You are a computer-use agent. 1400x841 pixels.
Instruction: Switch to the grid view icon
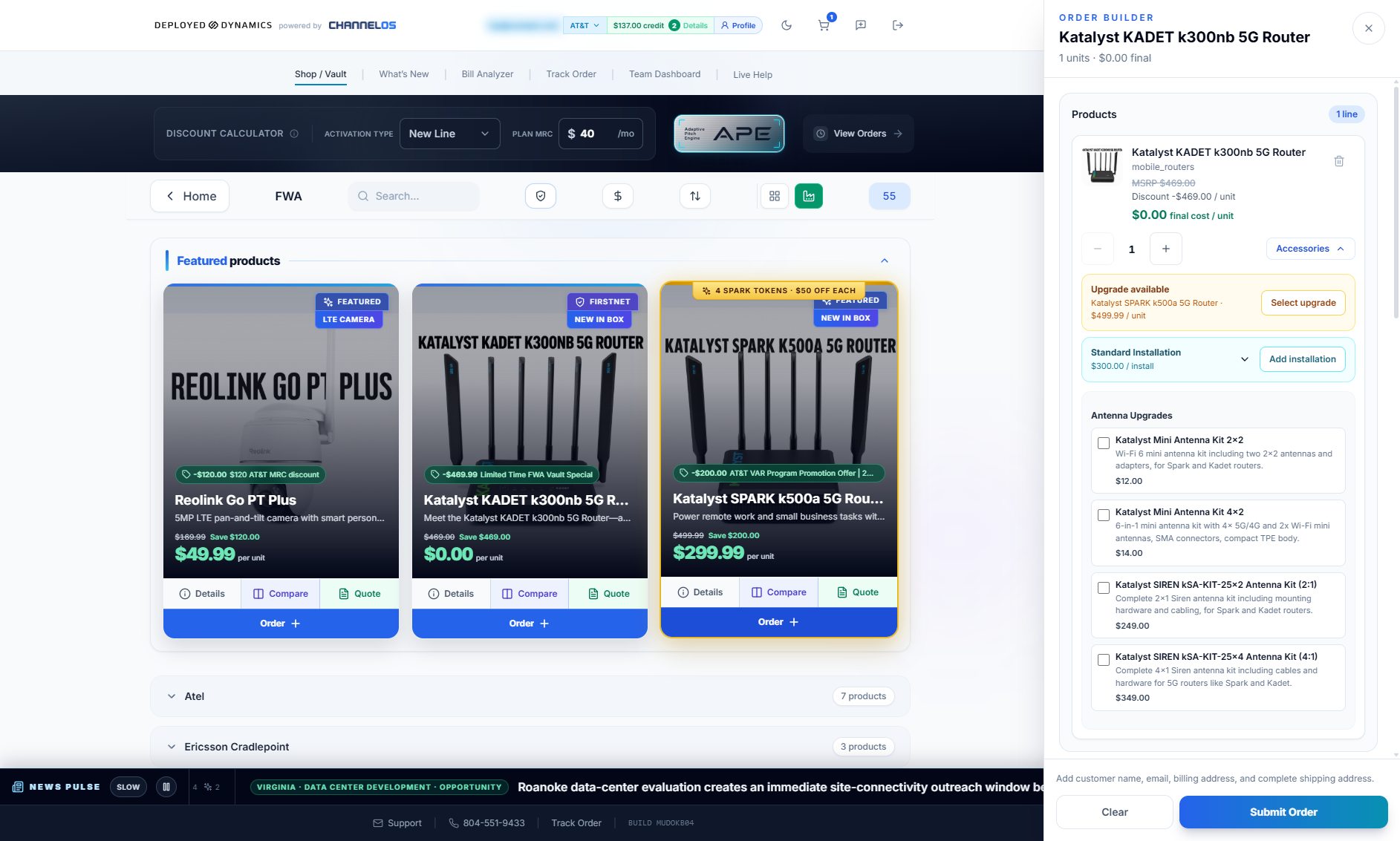pyautogui.click(x=775, y=196)
